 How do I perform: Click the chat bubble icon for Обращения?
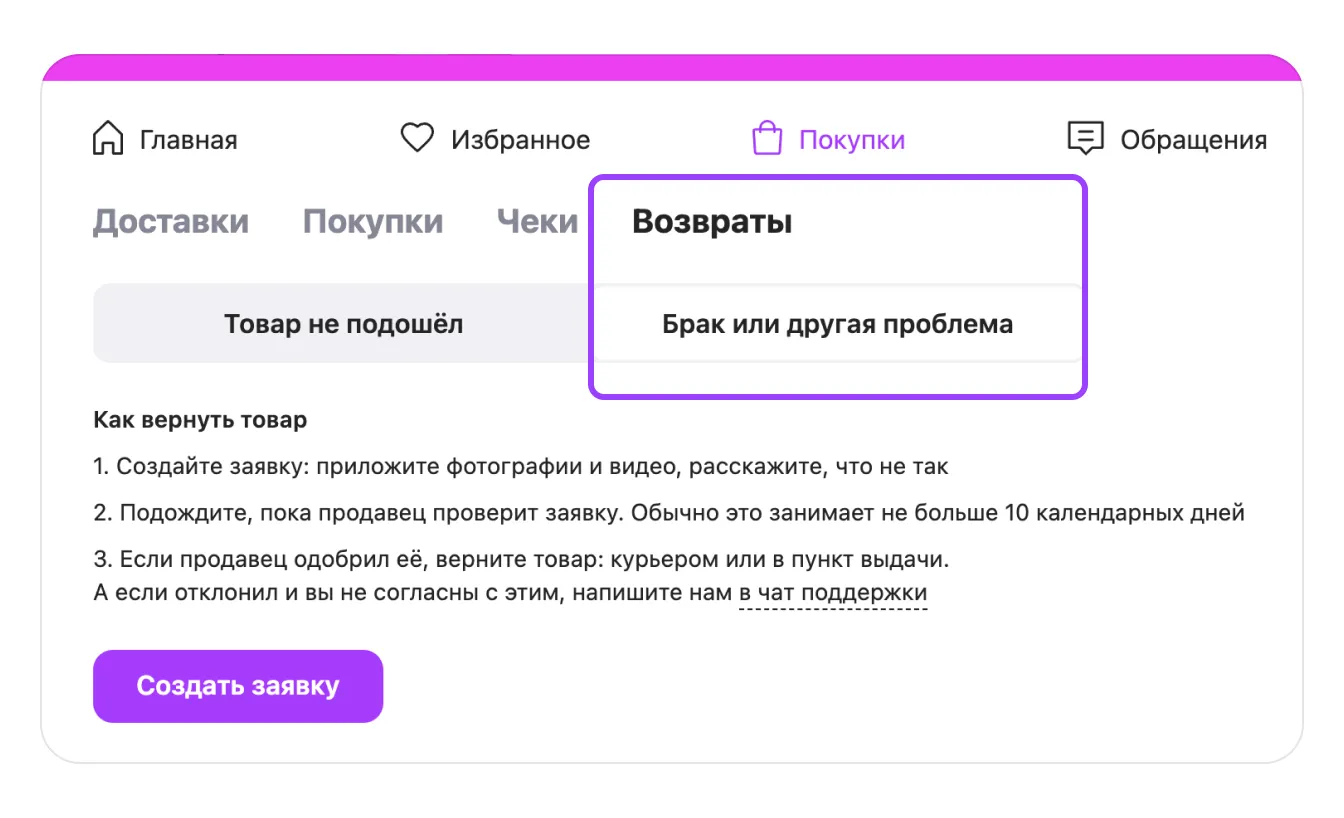tap(1085, 139)
